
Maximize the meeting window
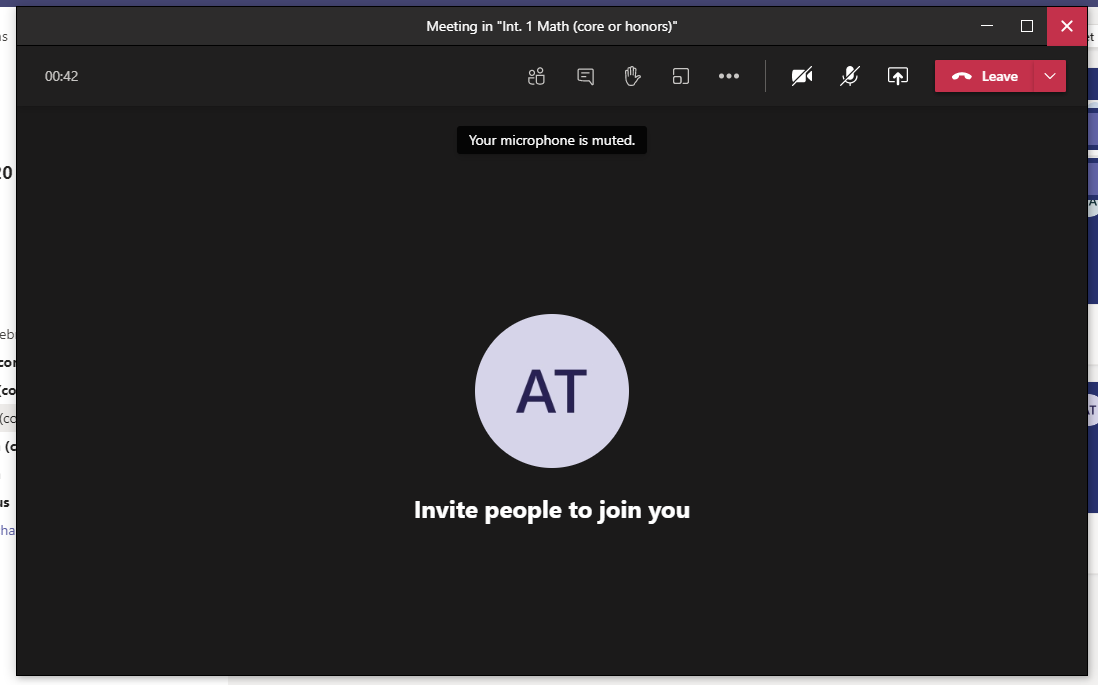1027,27
